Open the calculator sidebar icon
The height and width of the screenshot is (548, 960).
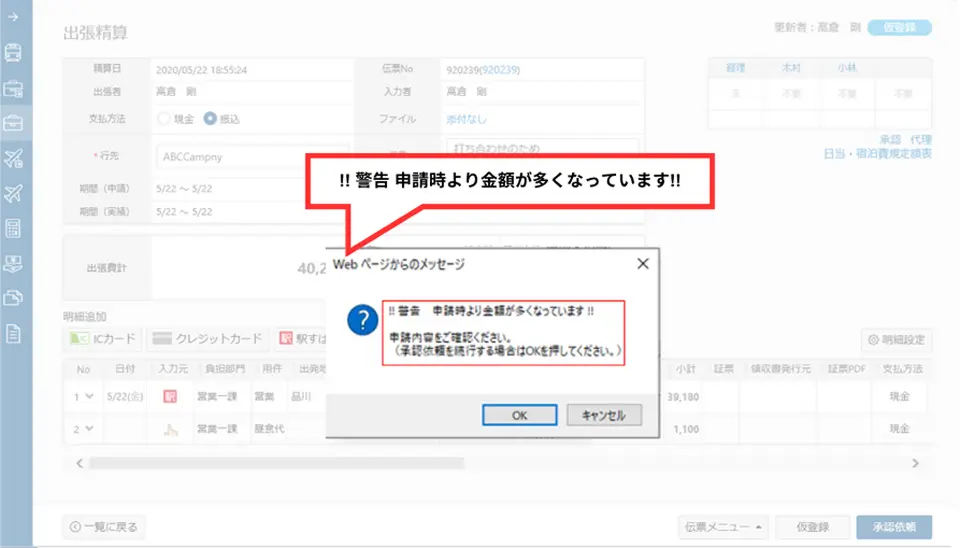tap(13, 228)
